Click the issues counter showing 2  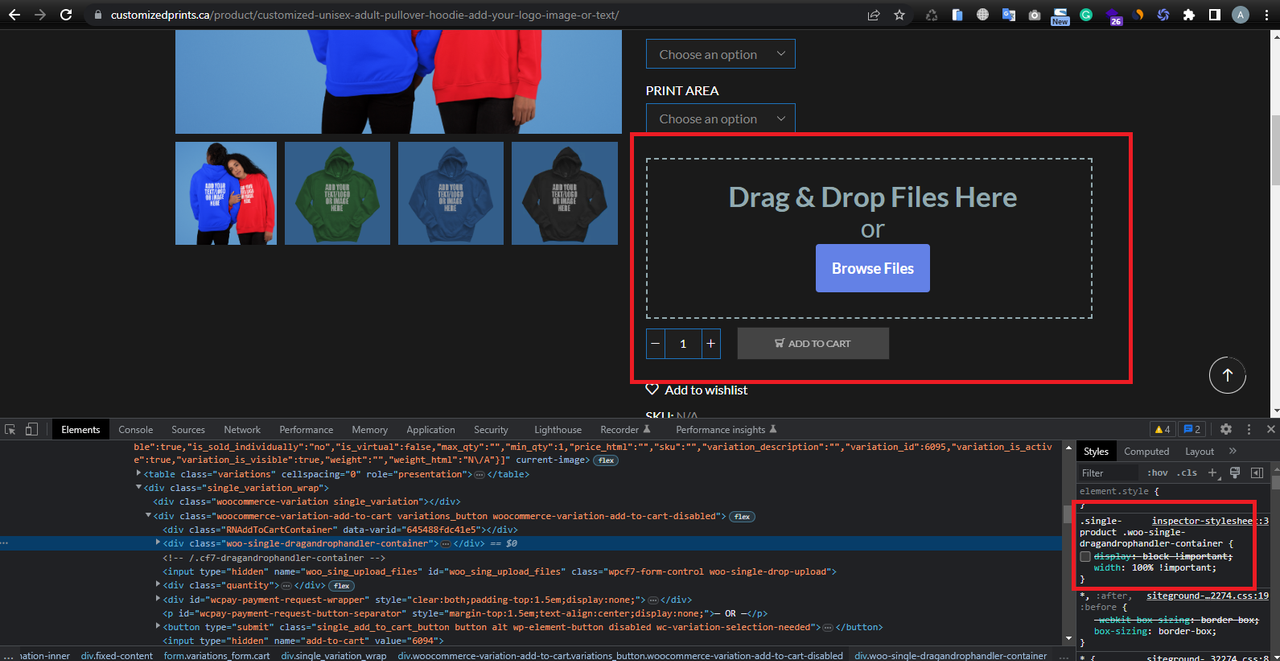pyautogui.click(x=1191, y=429)
